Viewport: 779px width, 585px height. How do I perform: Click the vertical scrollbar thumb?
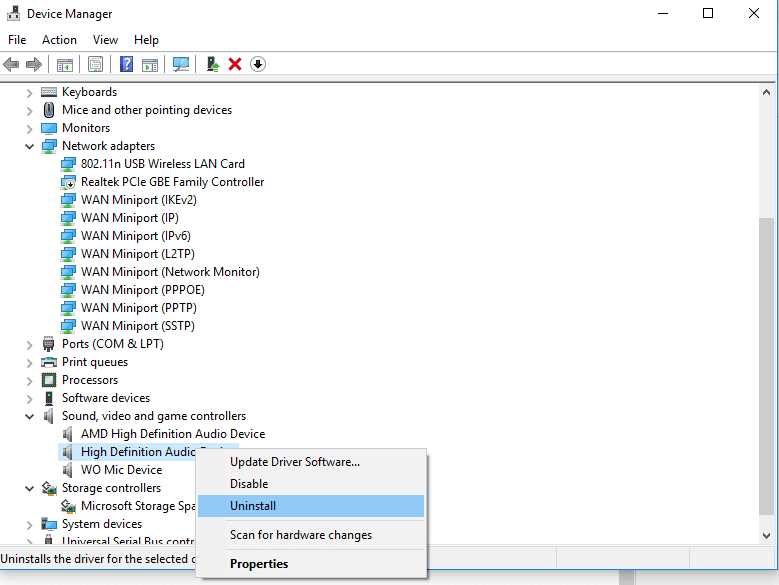(767, 366)
